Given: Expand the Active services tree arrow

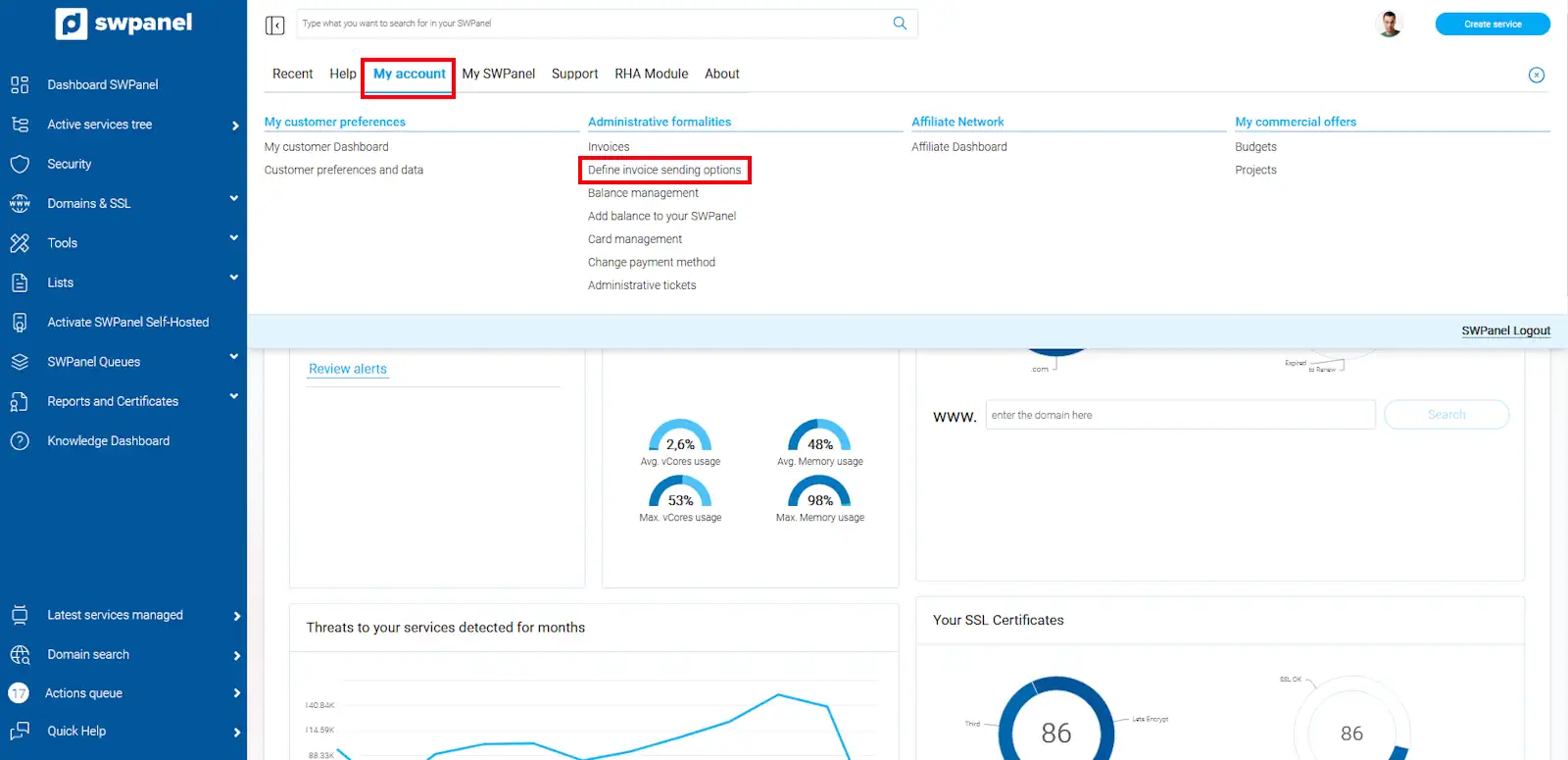Looking at the screenshot, I should (235, 126).
